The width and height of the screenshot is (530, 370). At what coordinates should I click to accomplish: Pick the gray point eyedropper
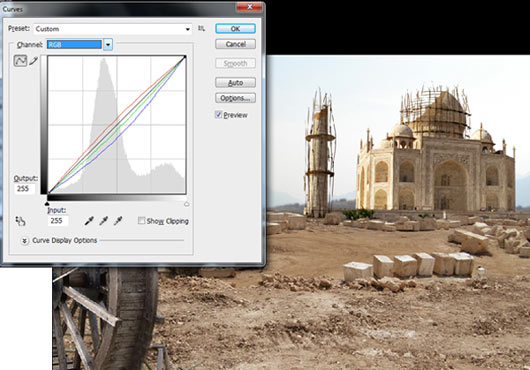coord(103,221)
